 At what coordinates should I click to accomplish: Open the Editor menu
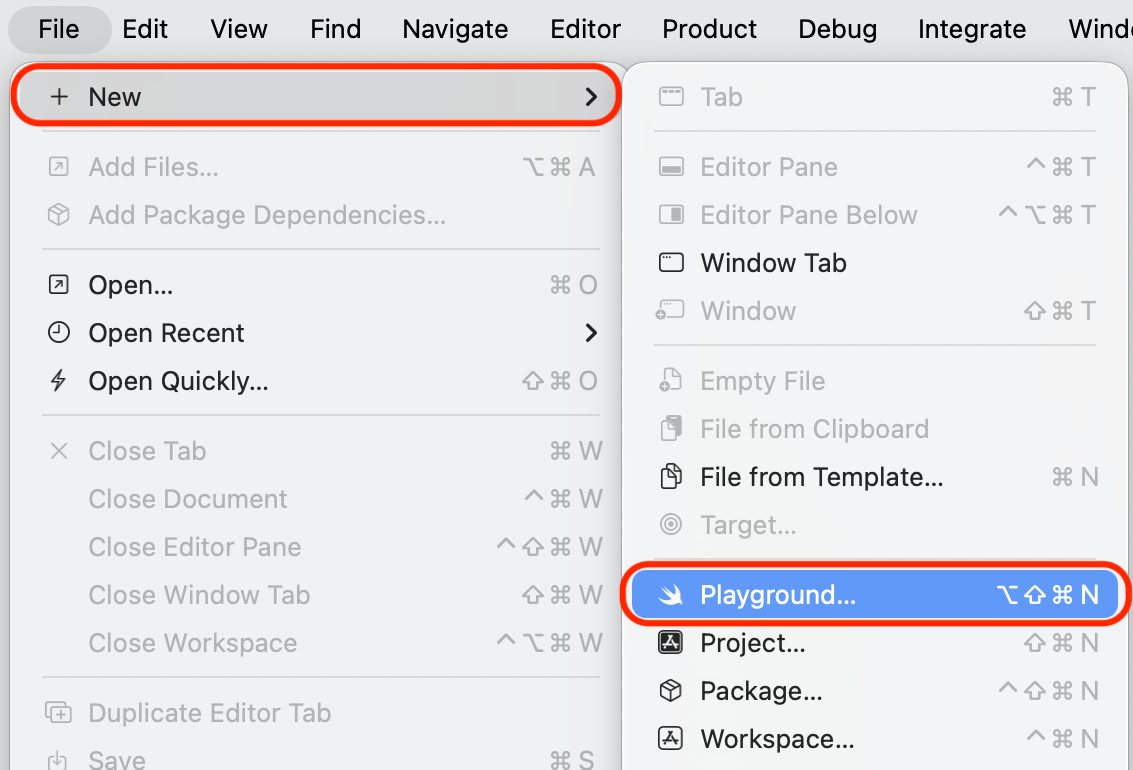tap(585, 29)
